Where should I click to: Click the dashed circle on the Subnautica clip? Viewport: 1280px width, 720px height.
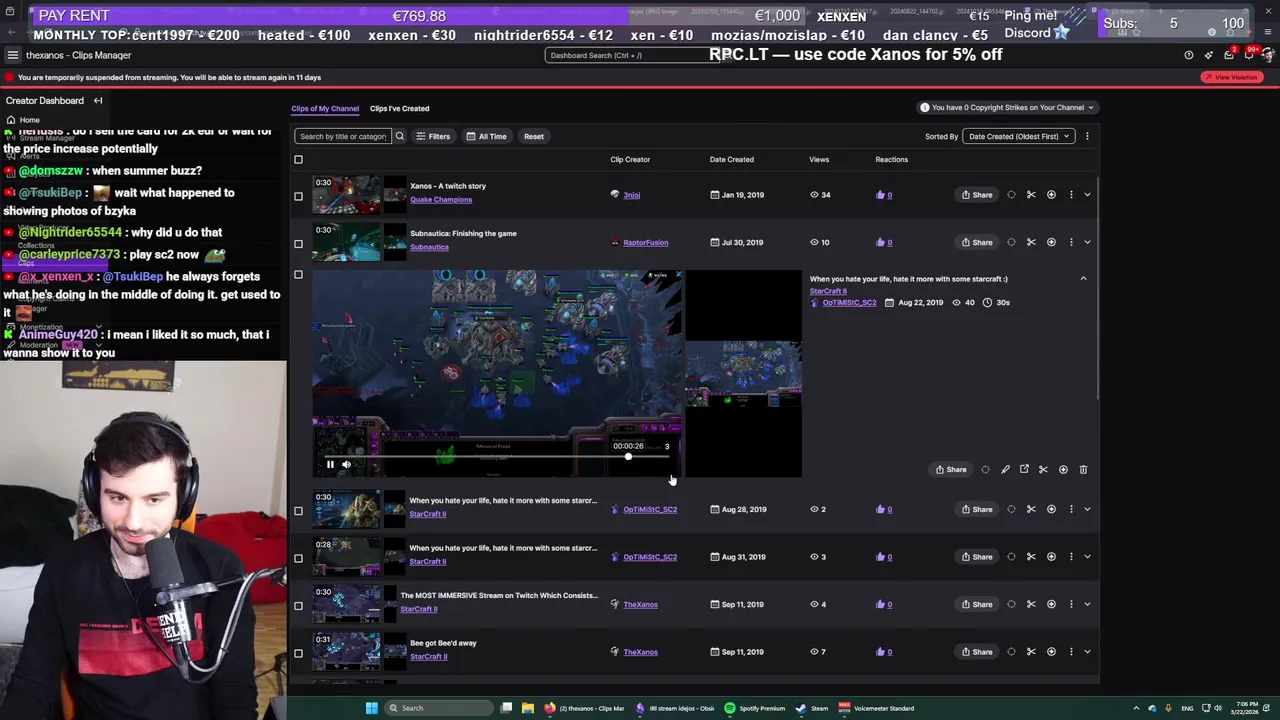pos(1011,242)
